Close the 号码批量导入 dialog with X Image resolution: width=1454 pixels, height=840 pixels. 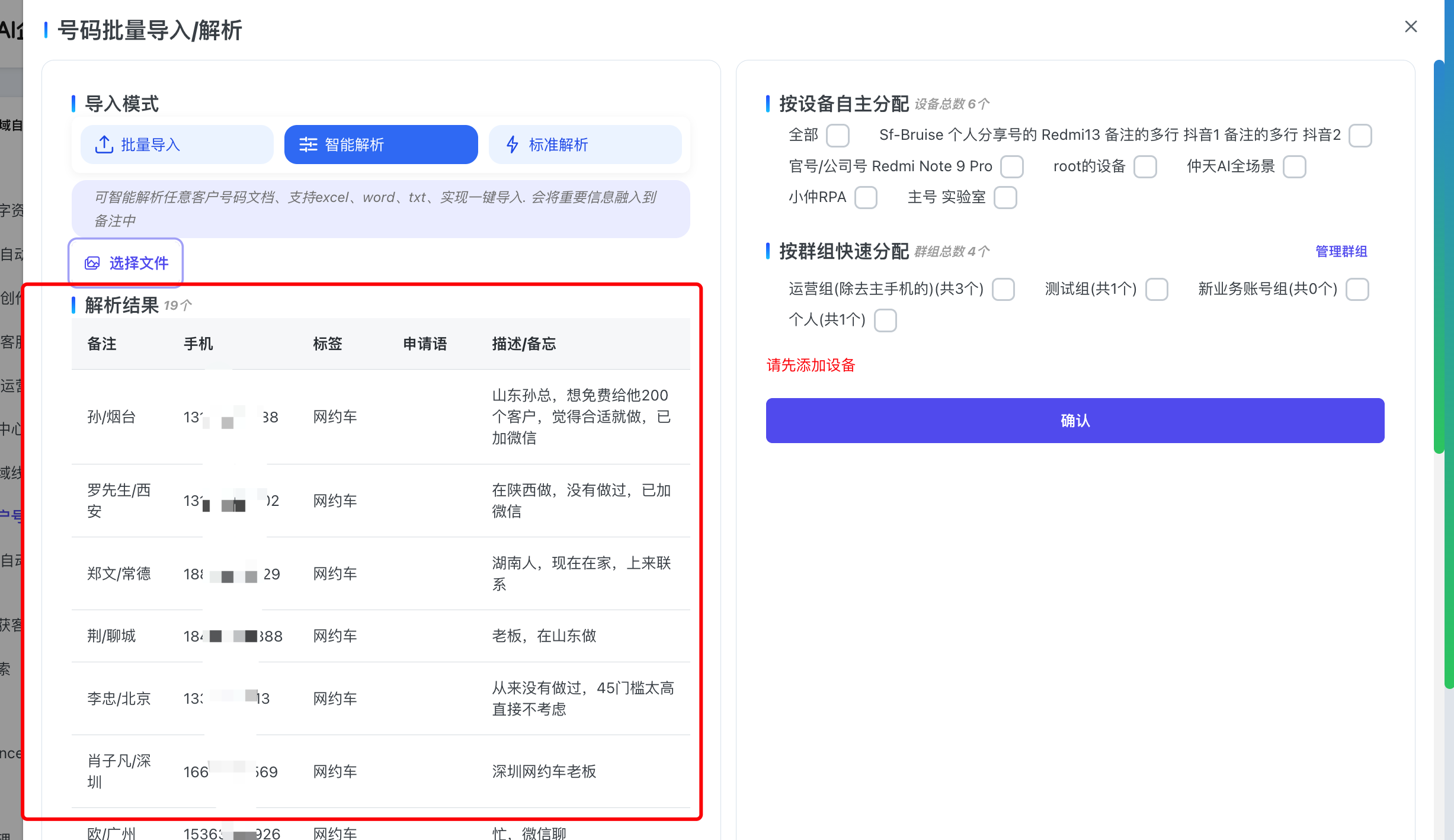[x=1411, y=27]
